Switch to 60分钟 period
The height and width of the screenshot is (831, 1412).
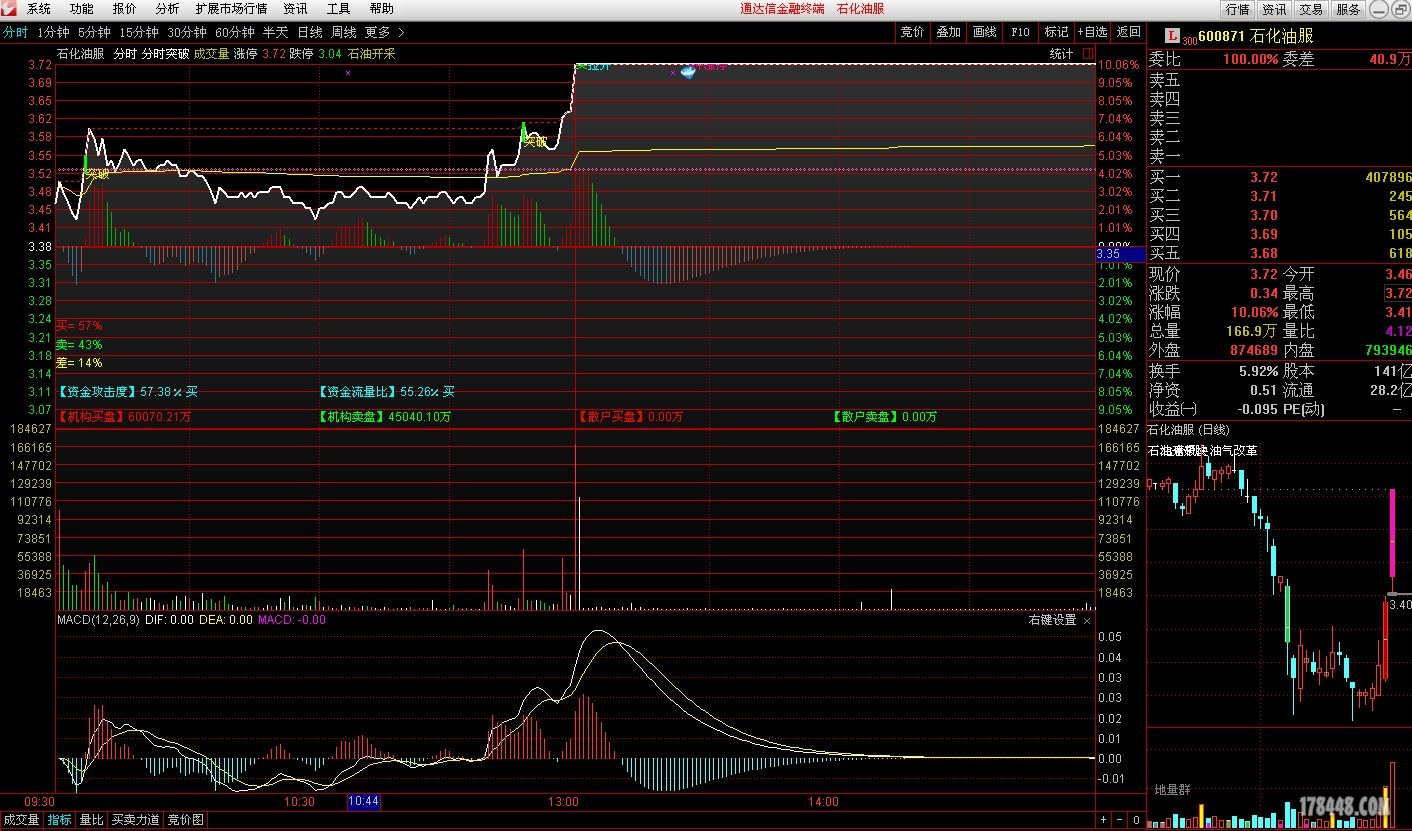235,32
